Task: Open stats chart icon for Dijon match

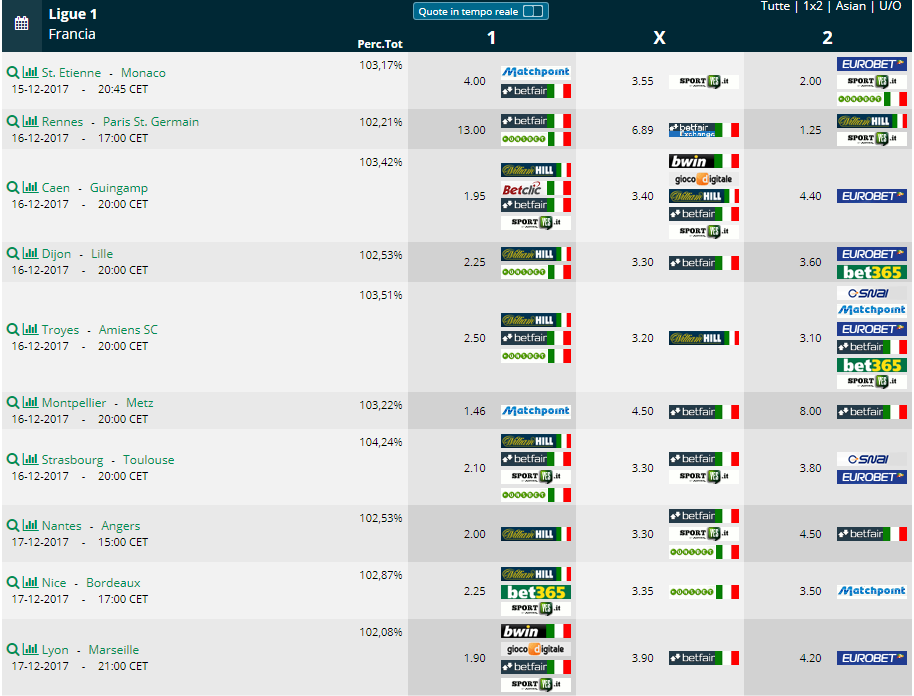Action: [x=30, y=253]
